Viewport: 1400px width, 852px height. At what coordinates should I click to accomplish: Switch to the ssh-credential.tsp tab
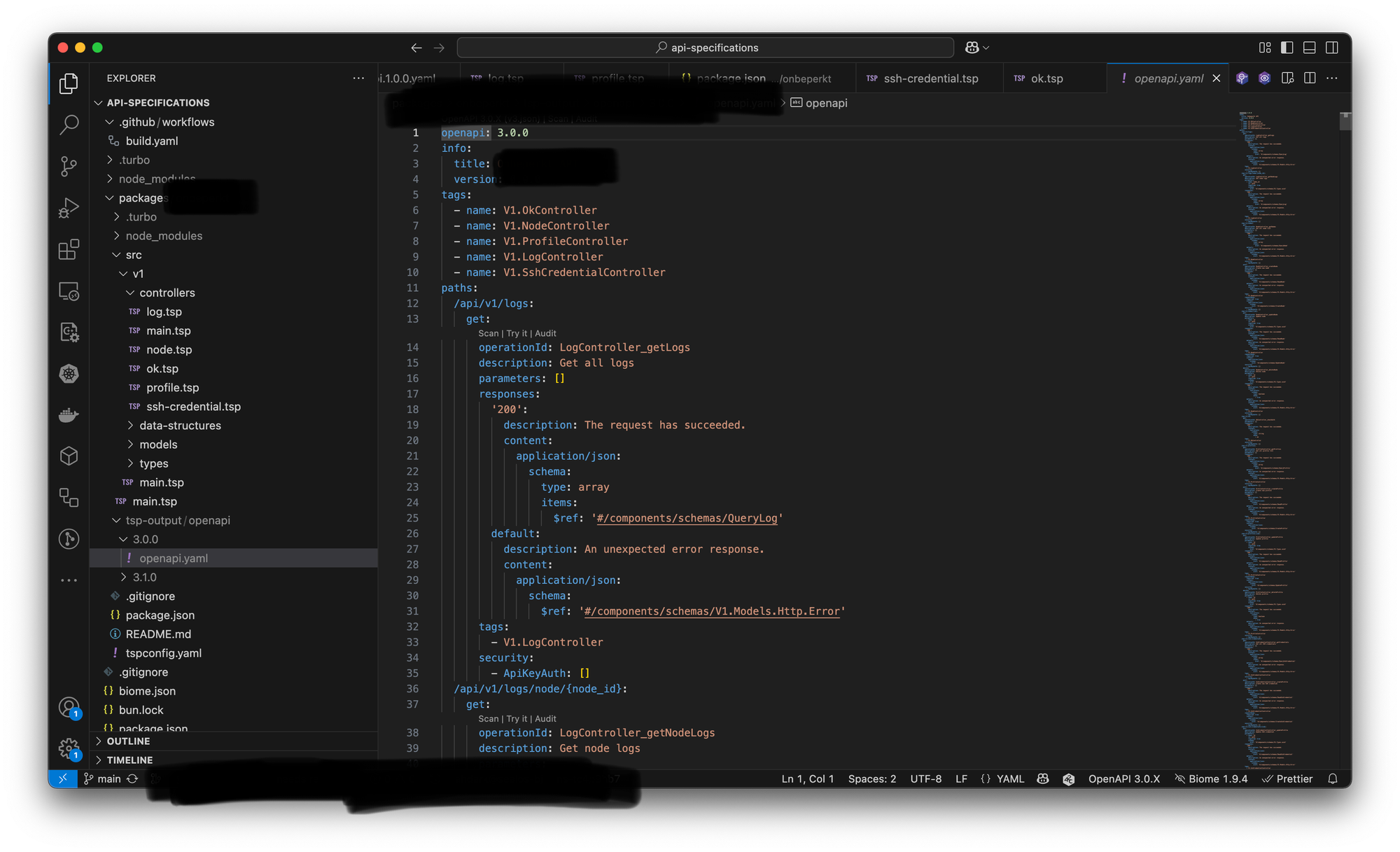(929, 78)
